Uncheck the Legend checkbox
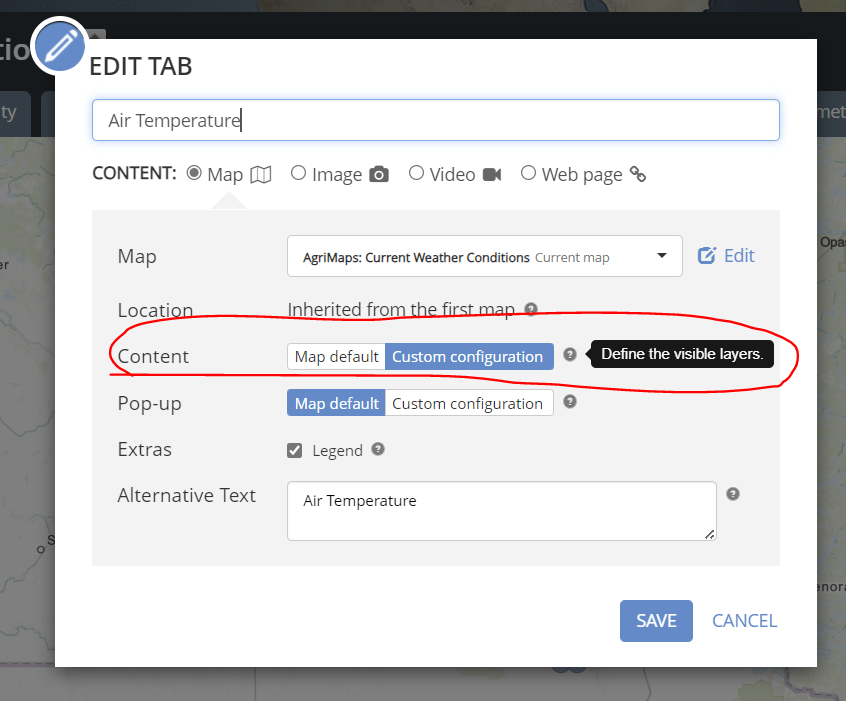 tap(295, 450)
